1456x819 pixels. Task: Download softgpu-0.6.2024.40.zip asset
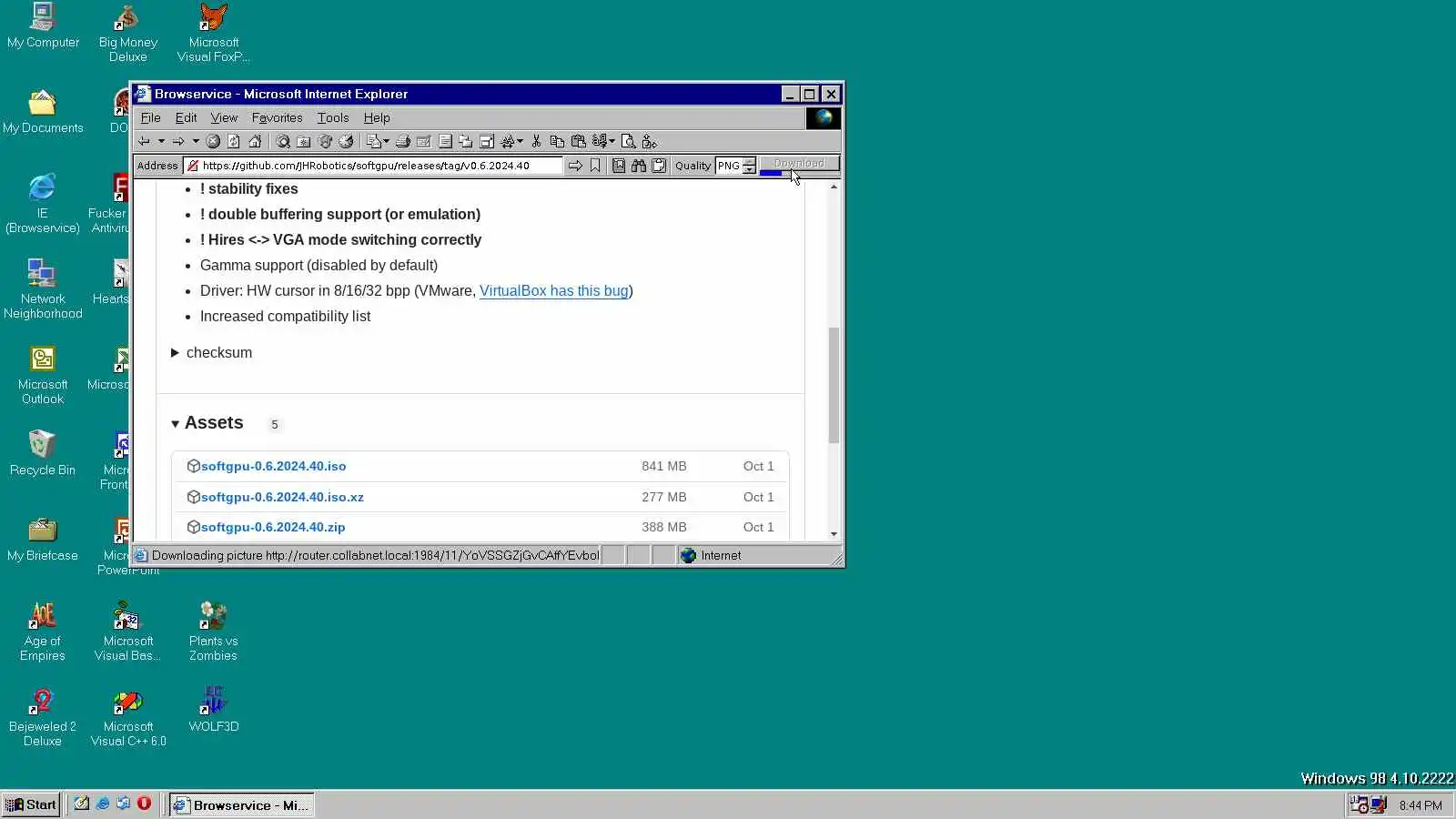[x=273, y=527]
